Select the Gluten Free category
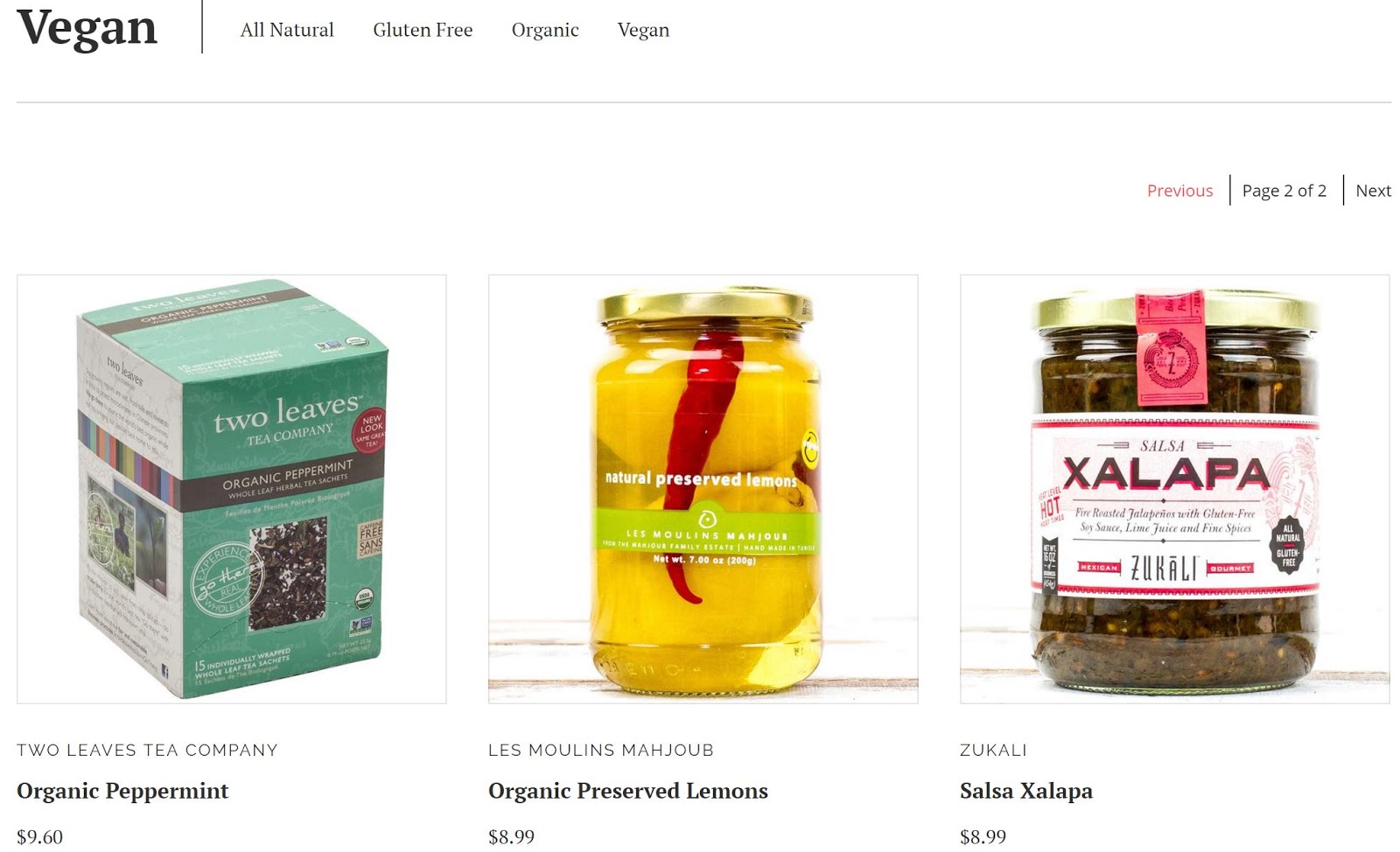 423,30
